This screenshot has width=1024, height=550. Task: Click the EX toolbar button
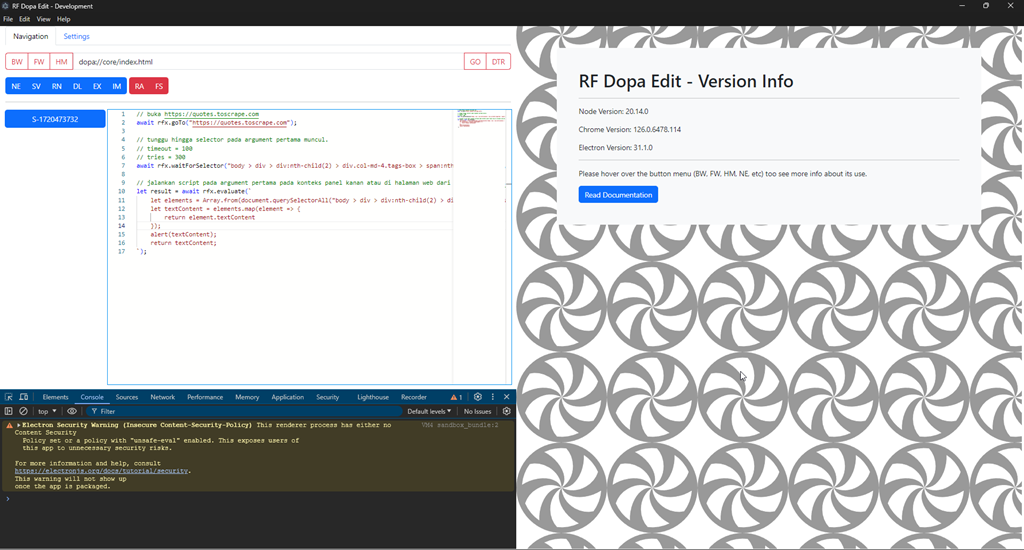click(97, 86)
